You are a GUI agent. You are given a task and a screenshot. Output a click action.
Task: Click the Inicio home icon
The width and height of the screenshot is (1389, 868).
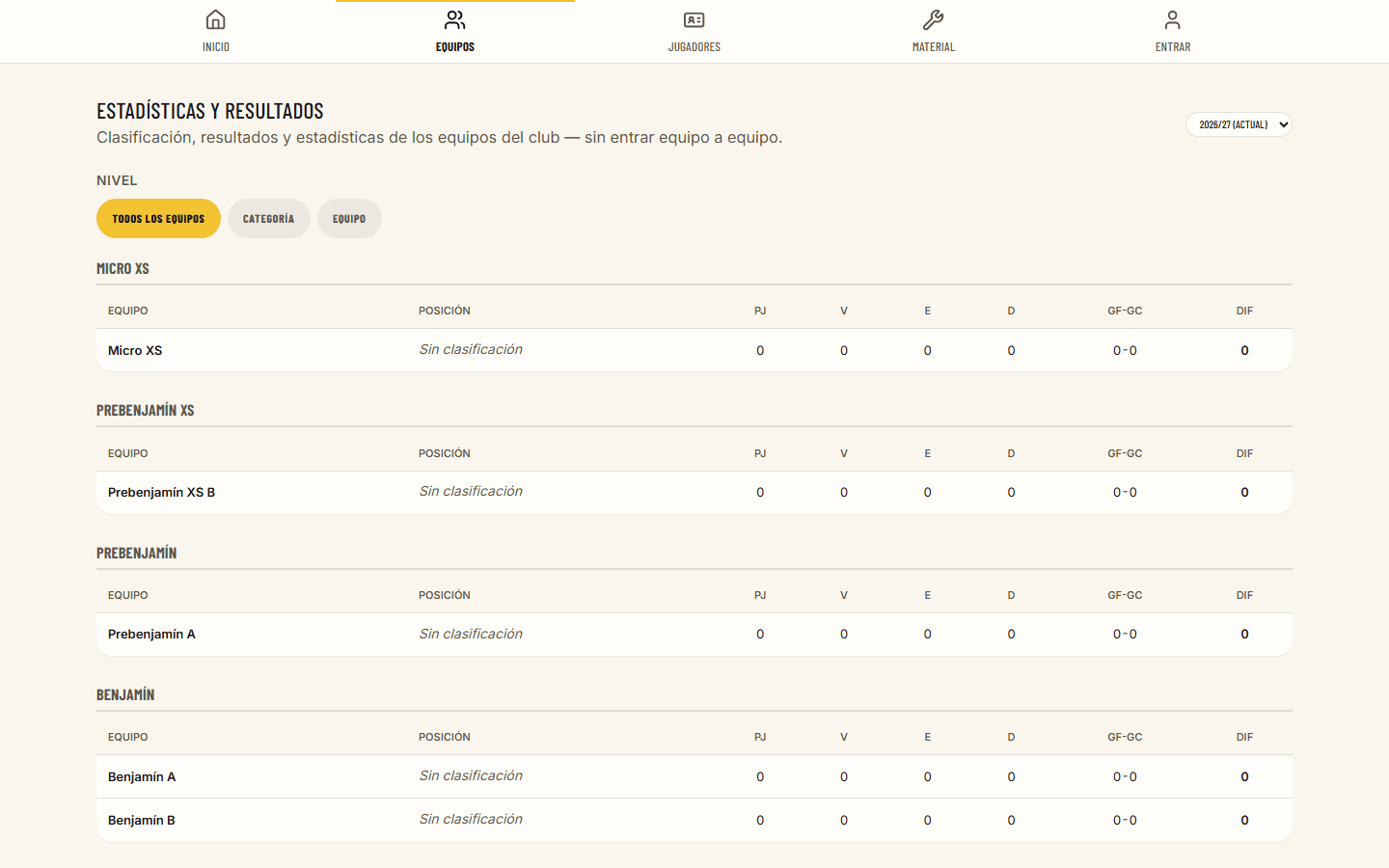[216, 19]
